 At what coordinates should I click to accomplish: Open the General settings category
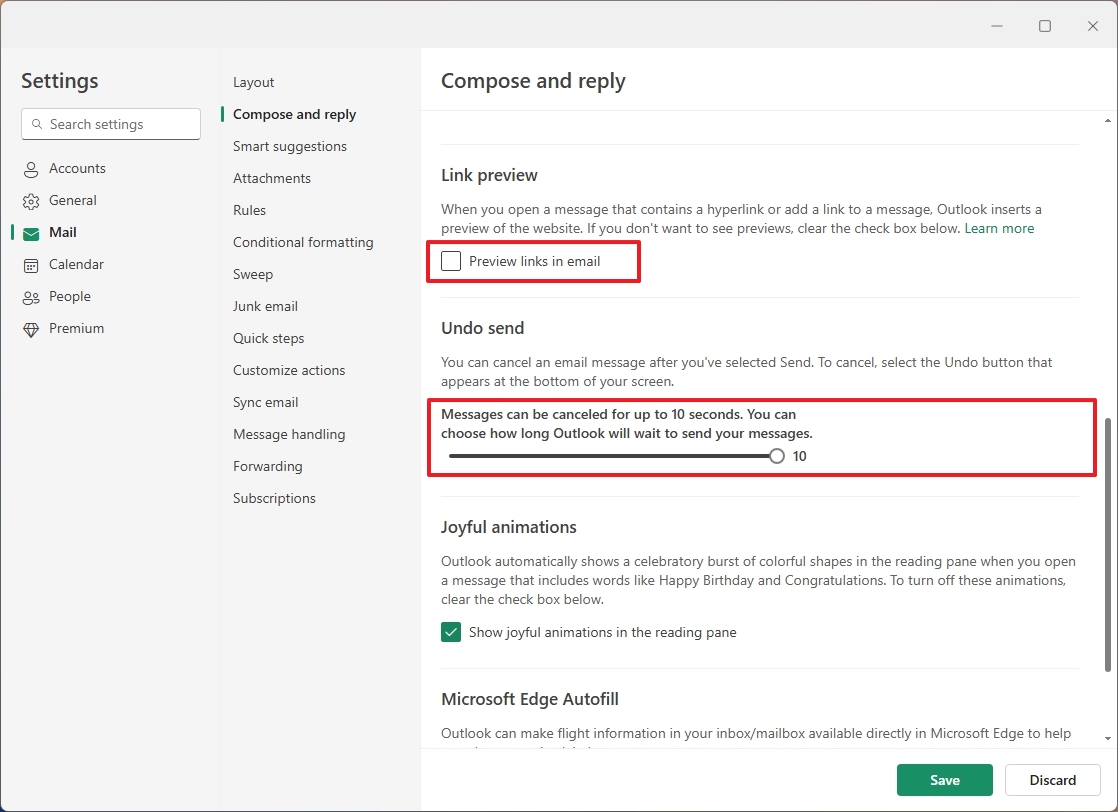click(73, 200)
